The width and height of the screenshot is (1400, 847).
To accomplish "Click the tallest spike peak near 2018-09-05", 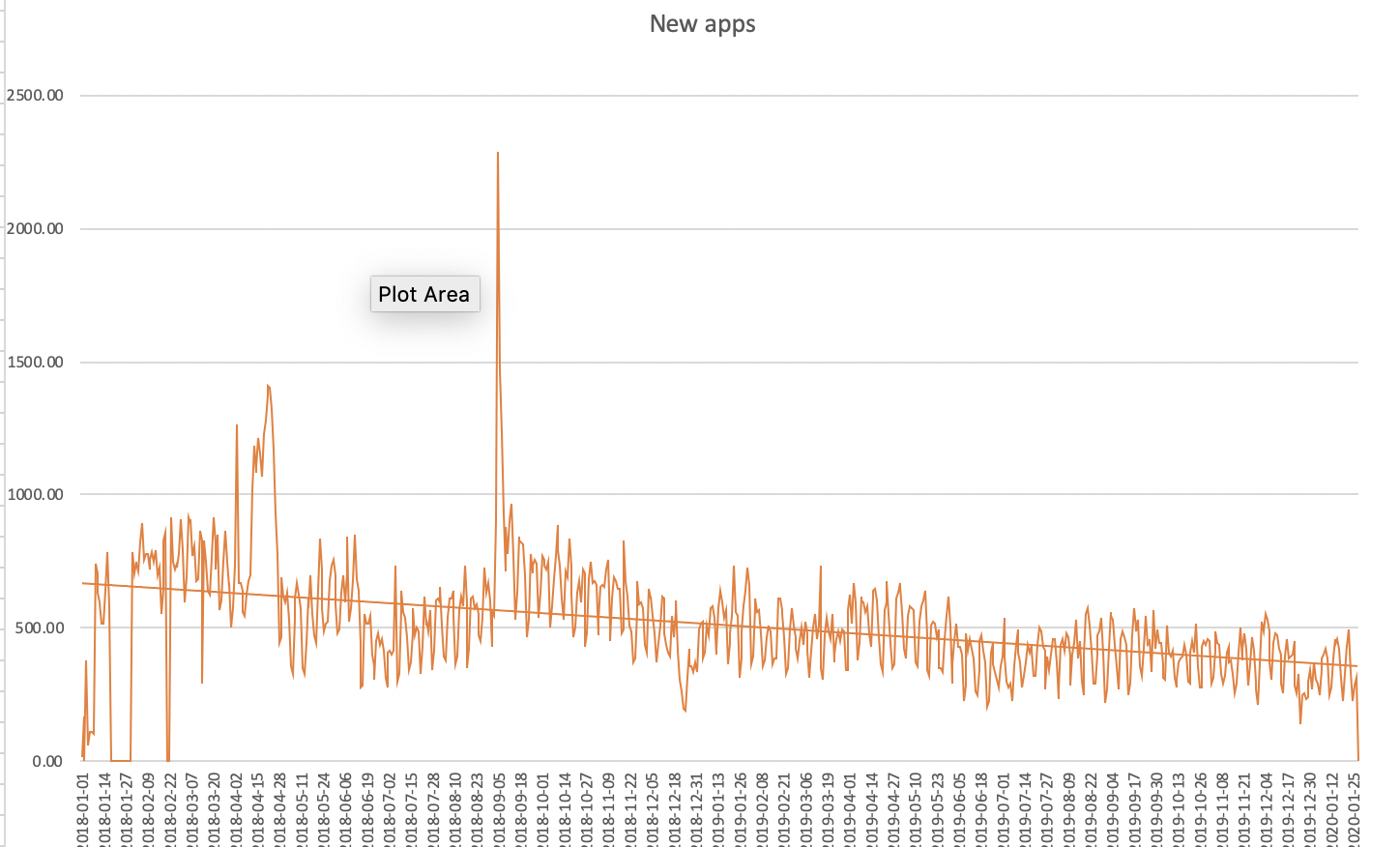I will 497,153.
